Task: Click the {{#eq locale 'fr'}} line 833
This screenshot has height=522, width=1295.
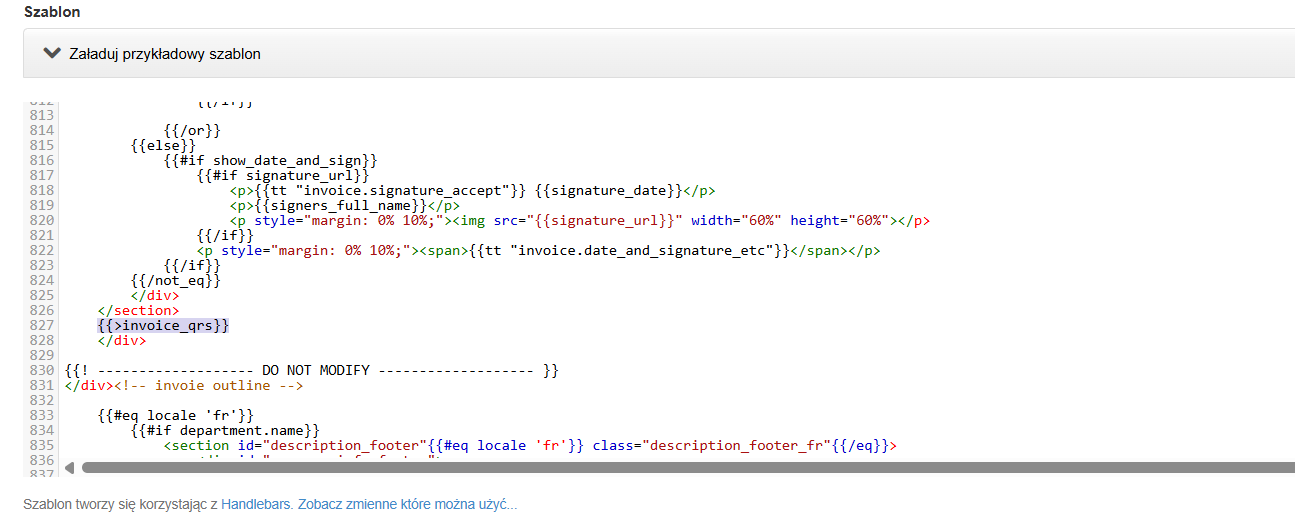Action: [175, 415]
